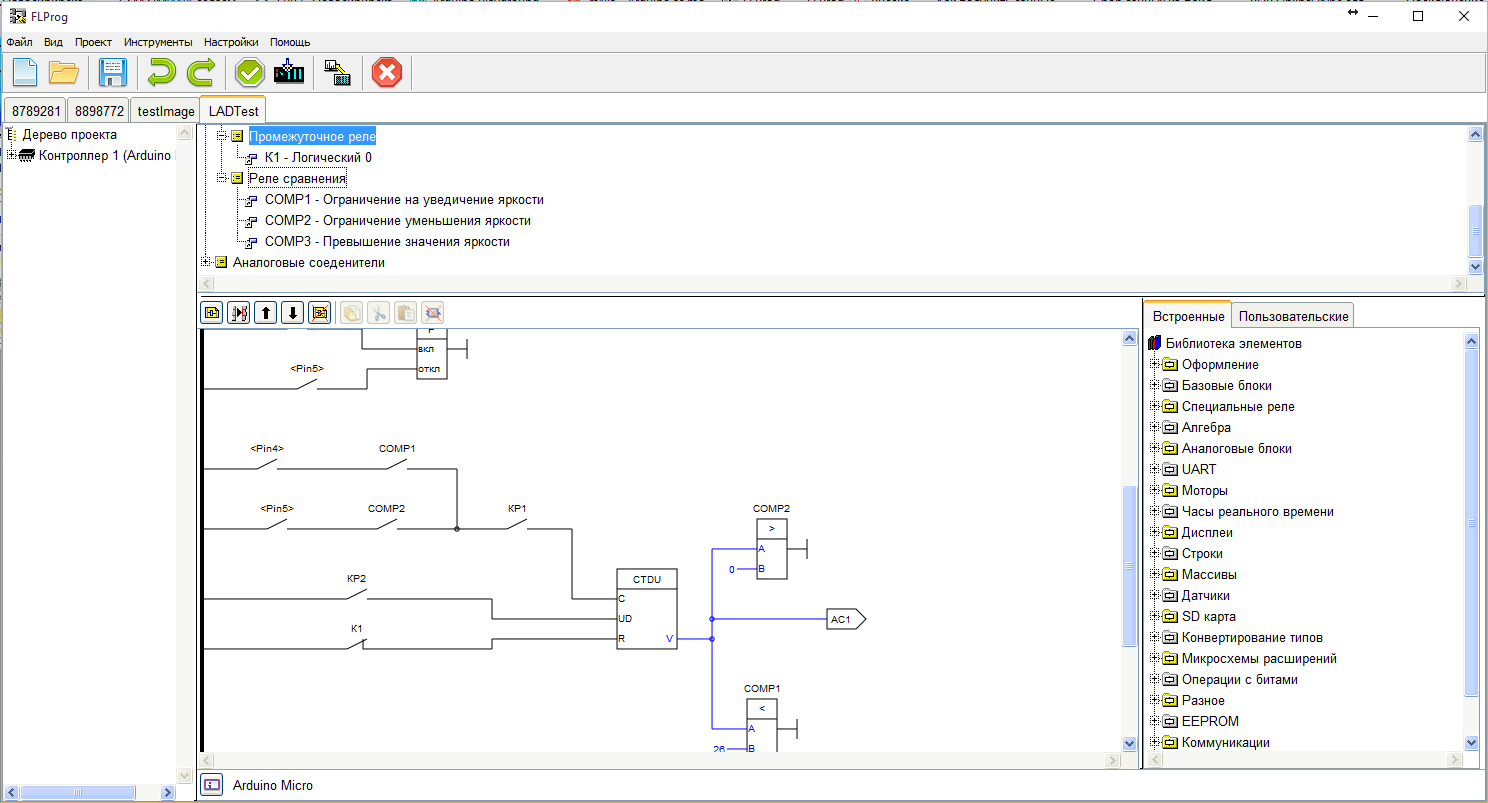Screen dimensions: 1488x803
Task: Select the LADTest project tab
Action: click(234, 111)
